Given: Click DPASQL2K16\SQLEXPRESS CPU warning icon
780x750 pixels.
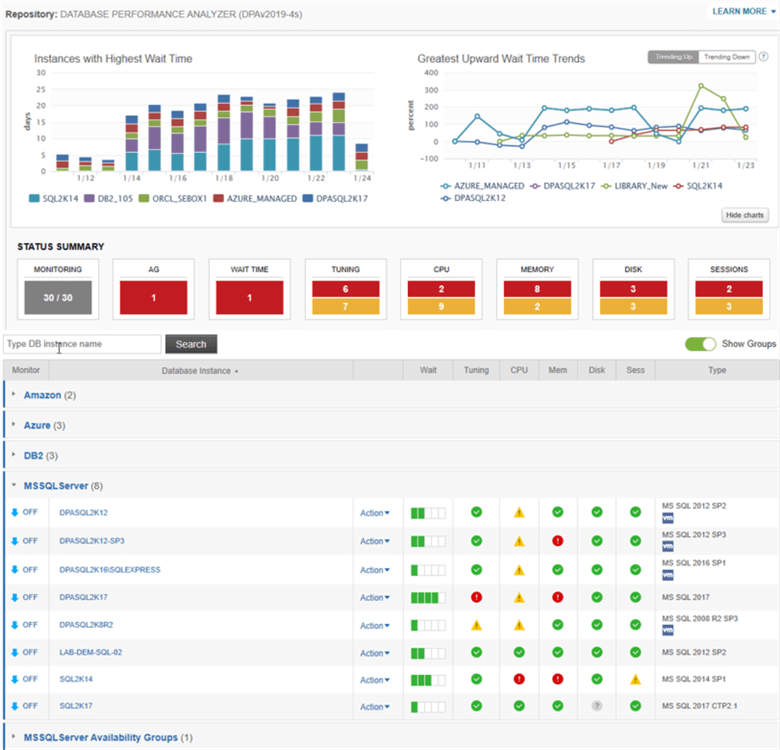Looking at the screenshot, I should tap(519, 570).
